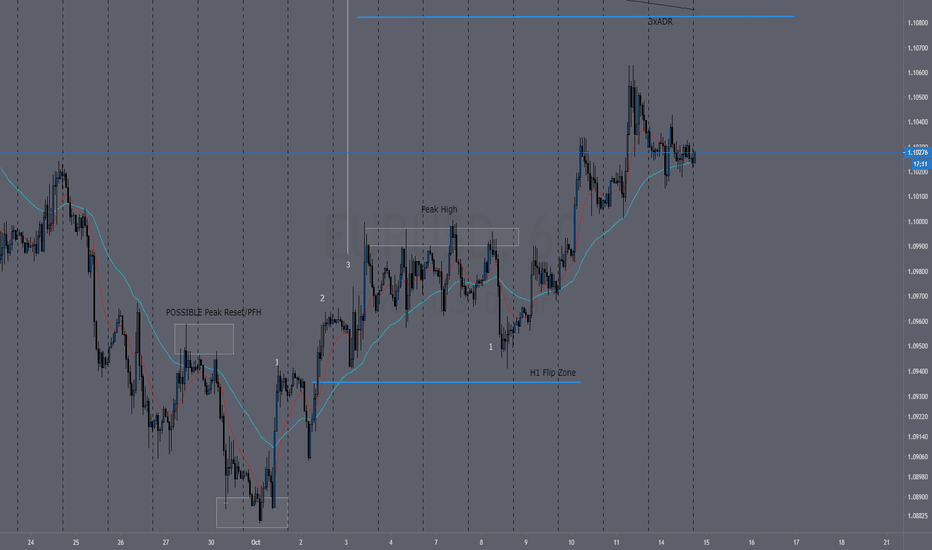Click date label 8 on time axis

click(481, 542)
